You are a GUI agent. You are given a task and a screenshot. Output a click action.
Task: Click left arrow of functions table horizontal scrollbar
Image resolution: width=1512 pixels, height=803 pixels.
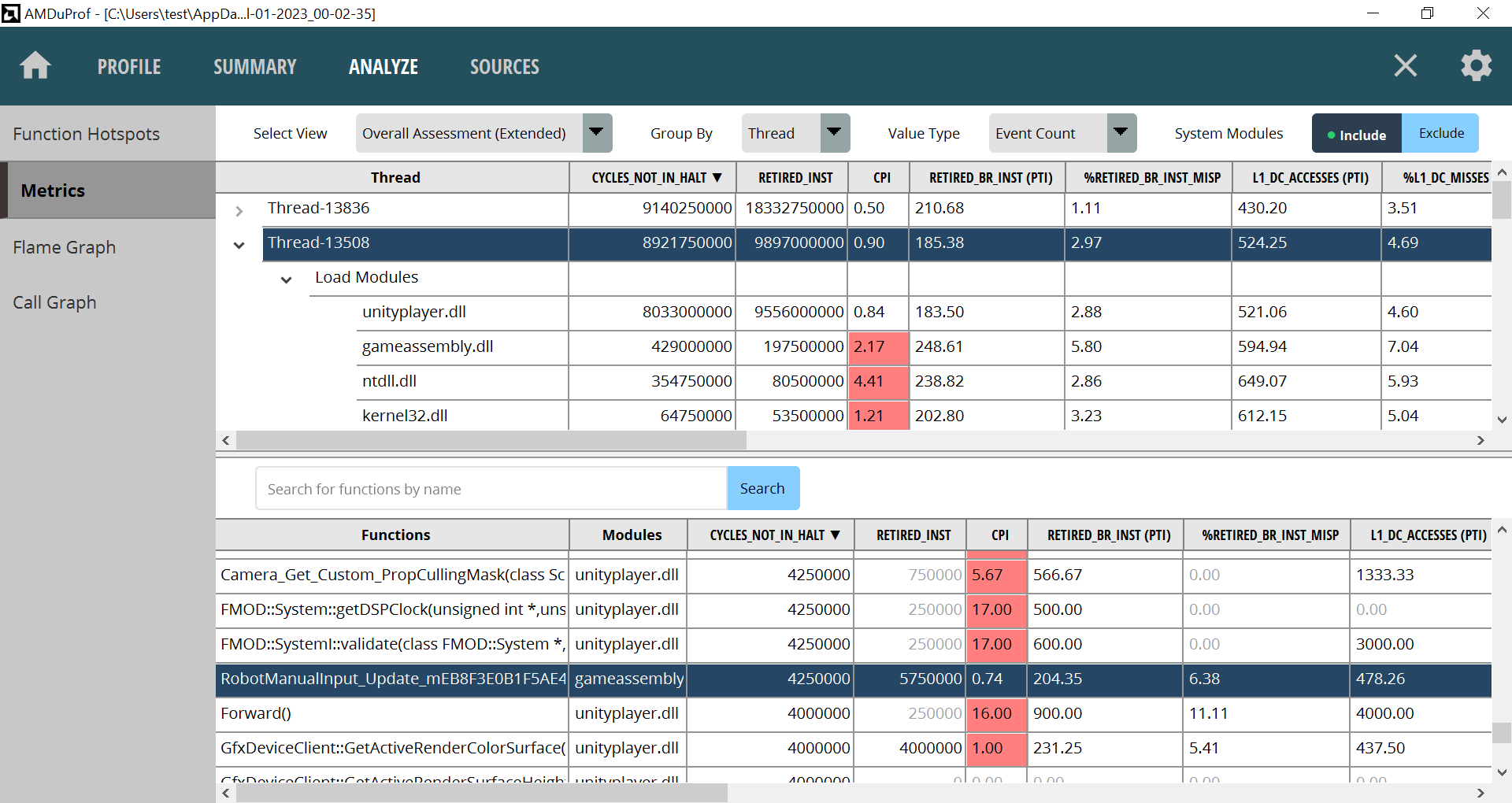(x=226, y=793)
